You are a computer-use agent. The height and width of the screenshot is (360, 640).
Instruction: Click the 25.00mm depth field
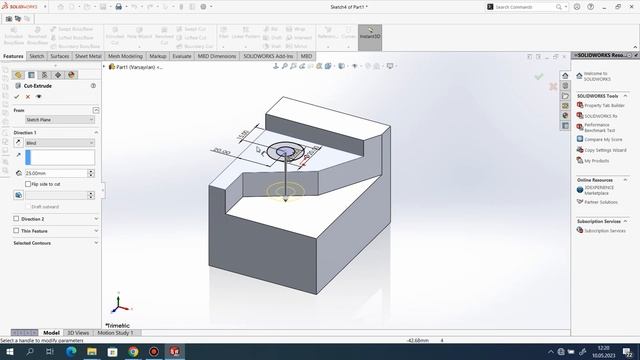(56, 173)
